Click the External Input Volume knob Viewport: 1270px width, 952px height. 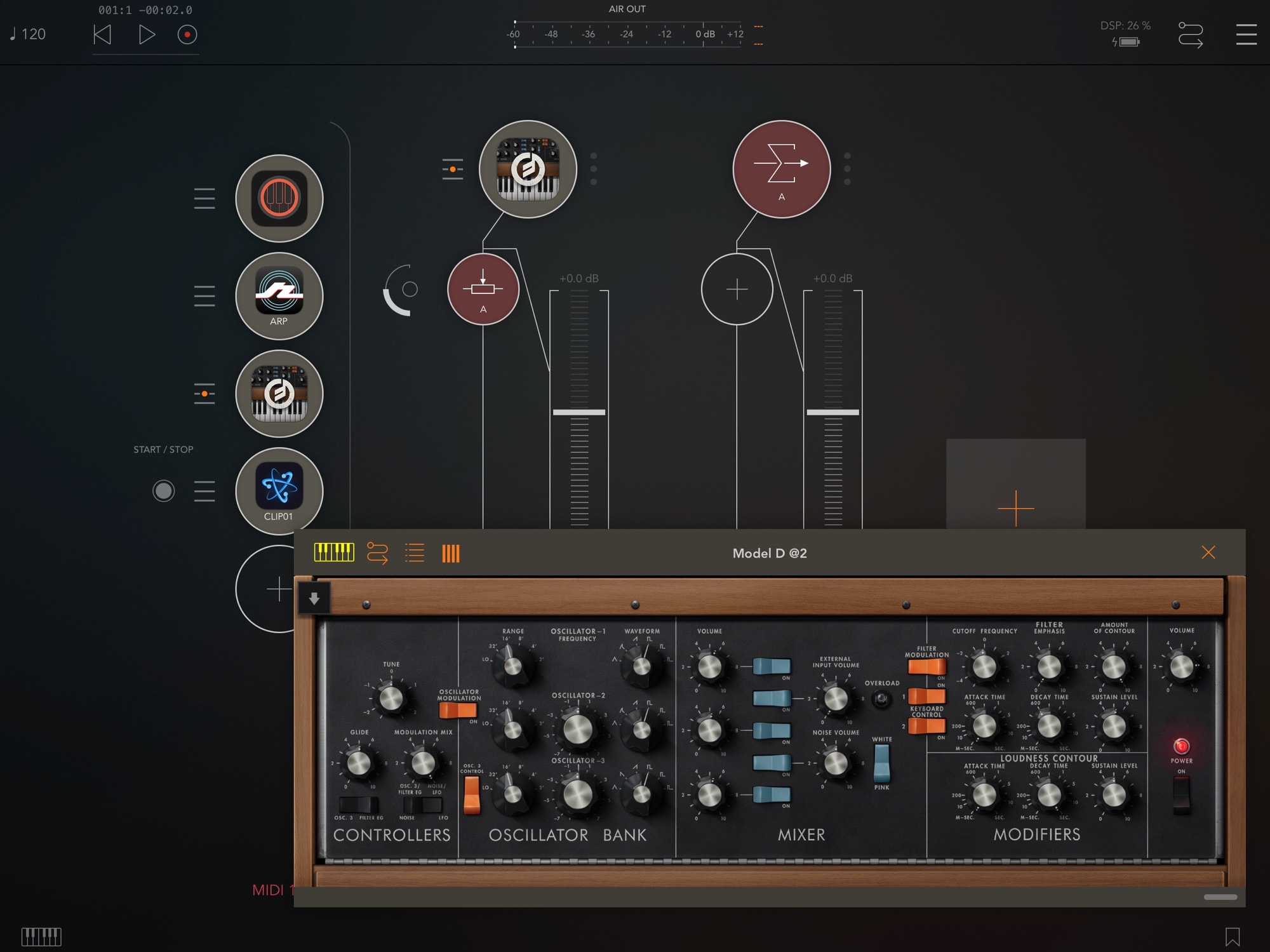836,699
